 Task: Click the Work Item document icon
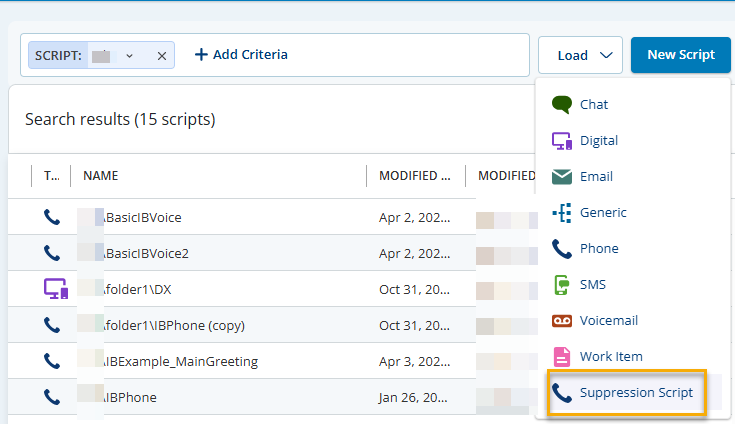(561, 357)
